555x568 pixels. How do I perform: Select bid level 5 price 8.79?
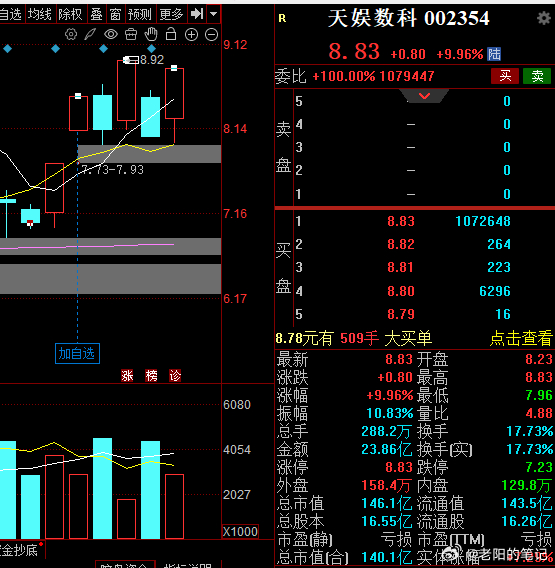pos(401,314)
